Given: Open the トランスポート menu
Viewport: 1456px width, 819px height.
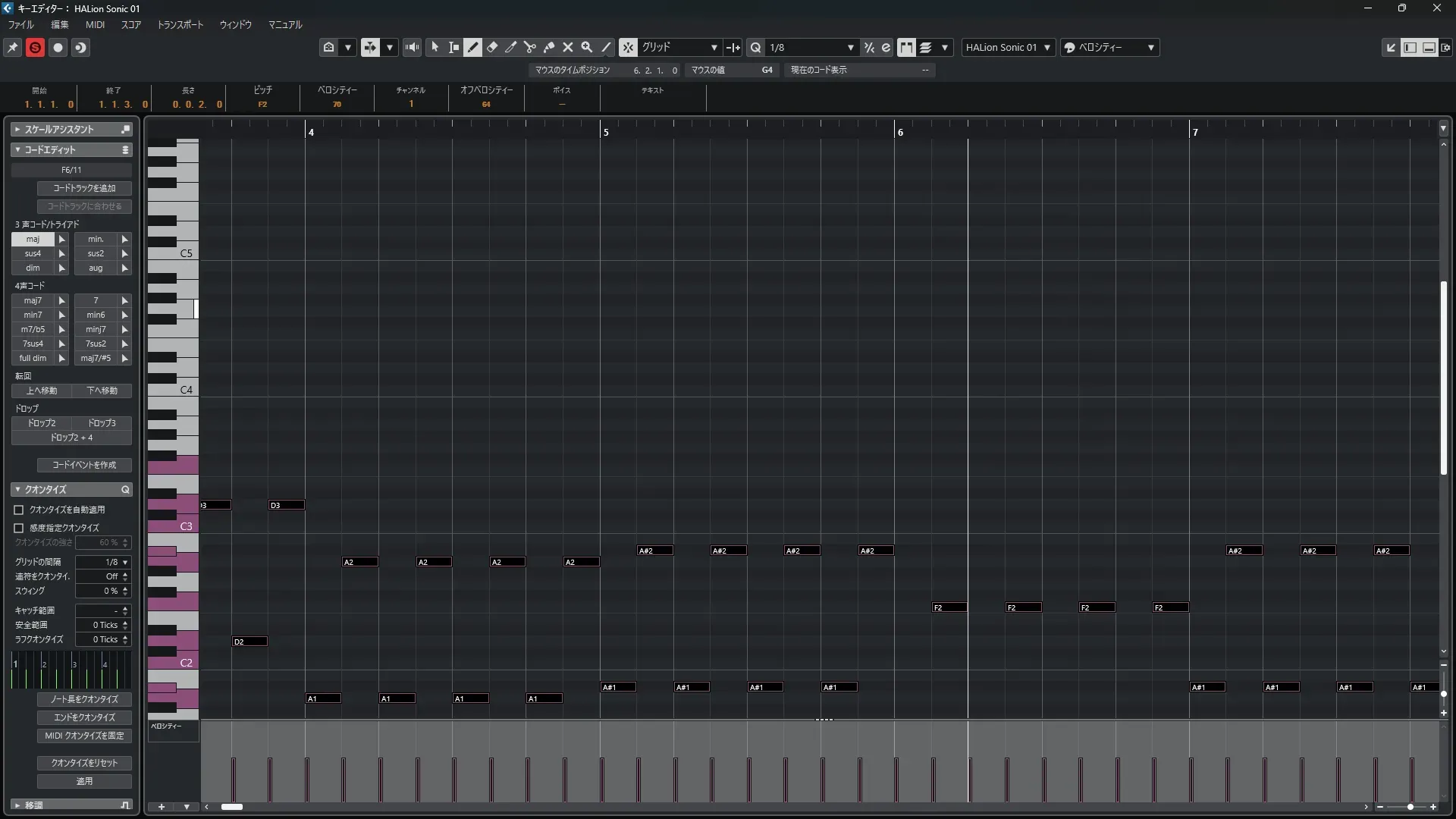Looking at the screenshot, I should [x=180, y=24].
